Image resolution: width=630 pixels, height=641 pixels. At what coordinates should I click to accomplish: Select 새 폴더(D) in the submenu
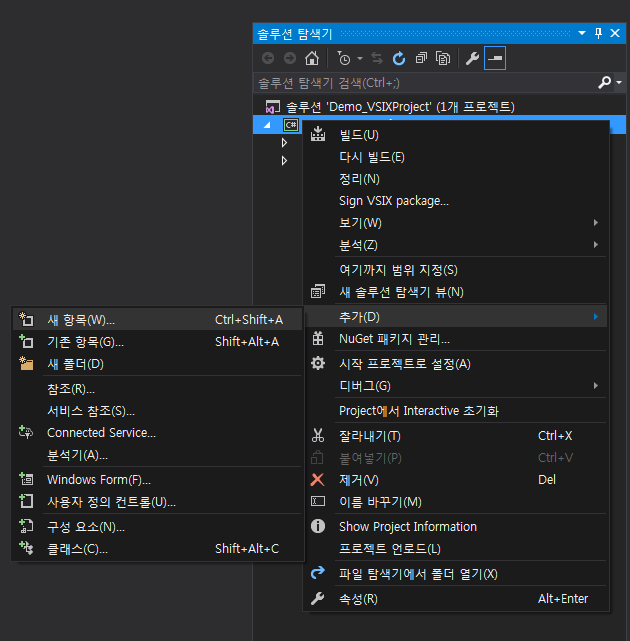pyautogui.click(x=158, y=364)
